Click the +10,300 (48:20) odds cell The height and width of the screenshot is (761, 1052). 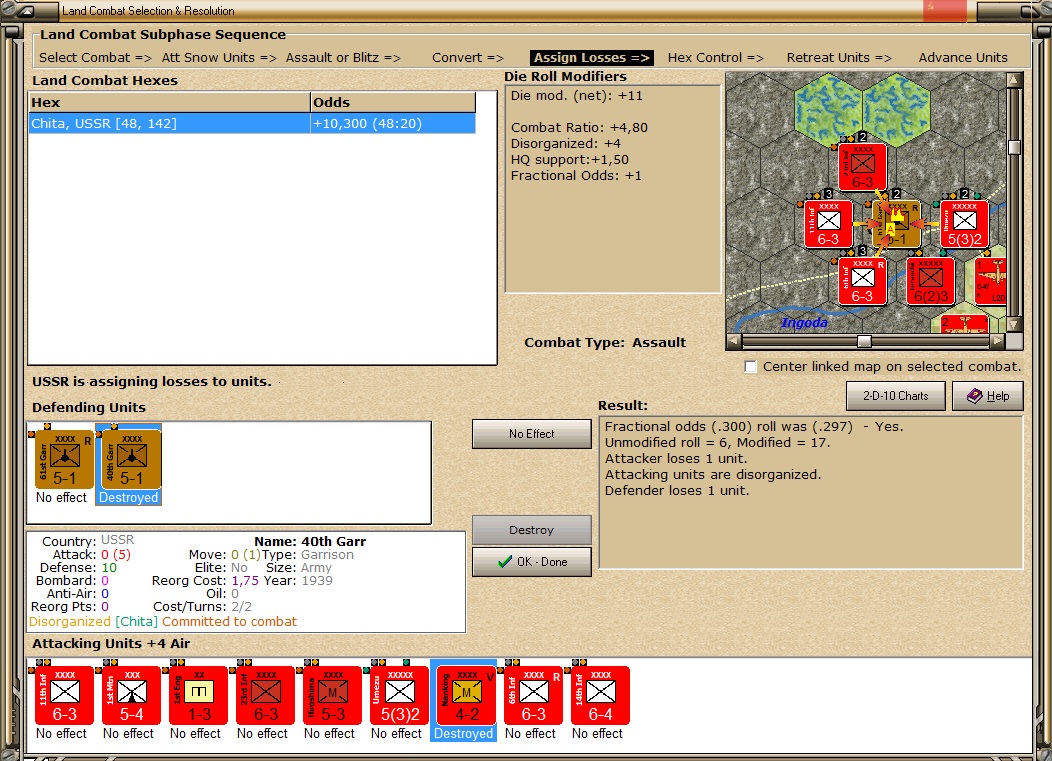point(392,123)
